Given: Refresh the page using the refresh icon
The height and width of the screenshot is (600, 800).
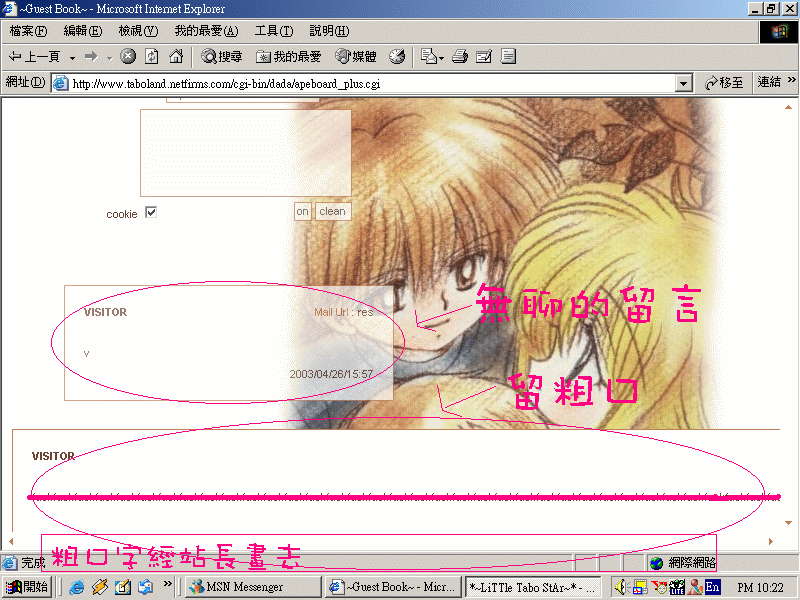Looking at the screenshot, I should click(152, 56).
